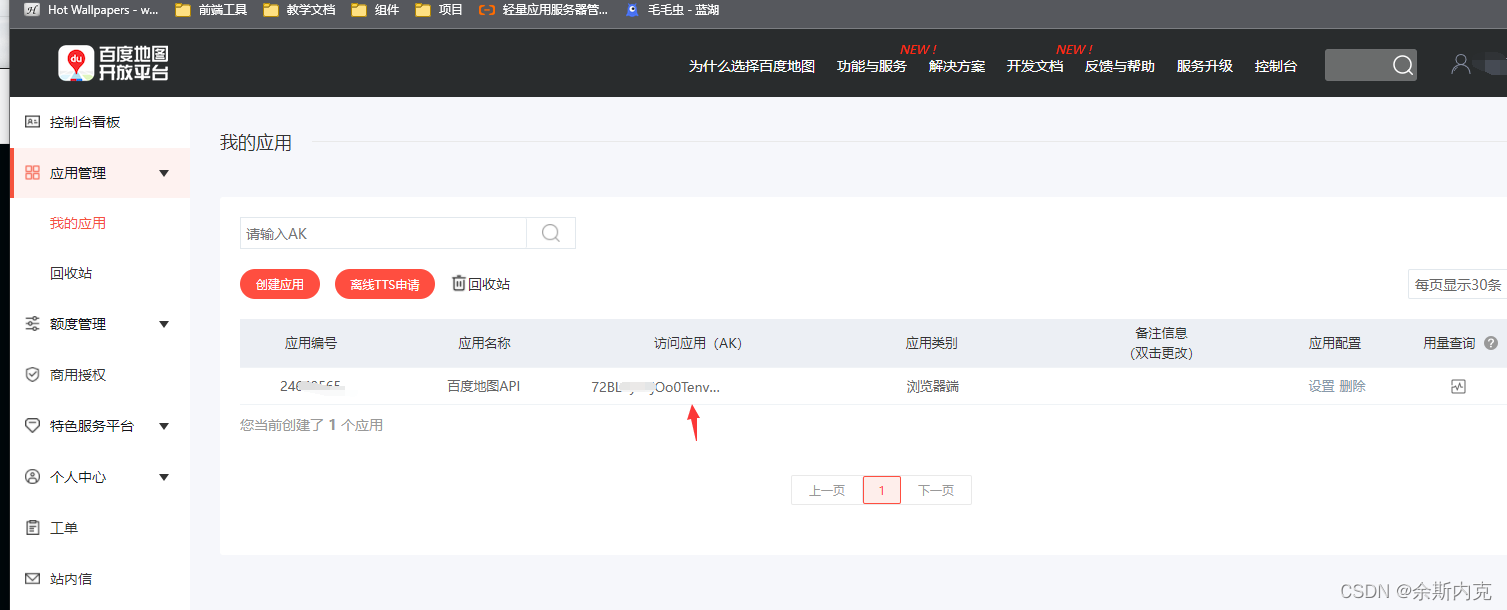Click the 应用类别 column header
The image size is (1507, 610).
pos(932,343)
